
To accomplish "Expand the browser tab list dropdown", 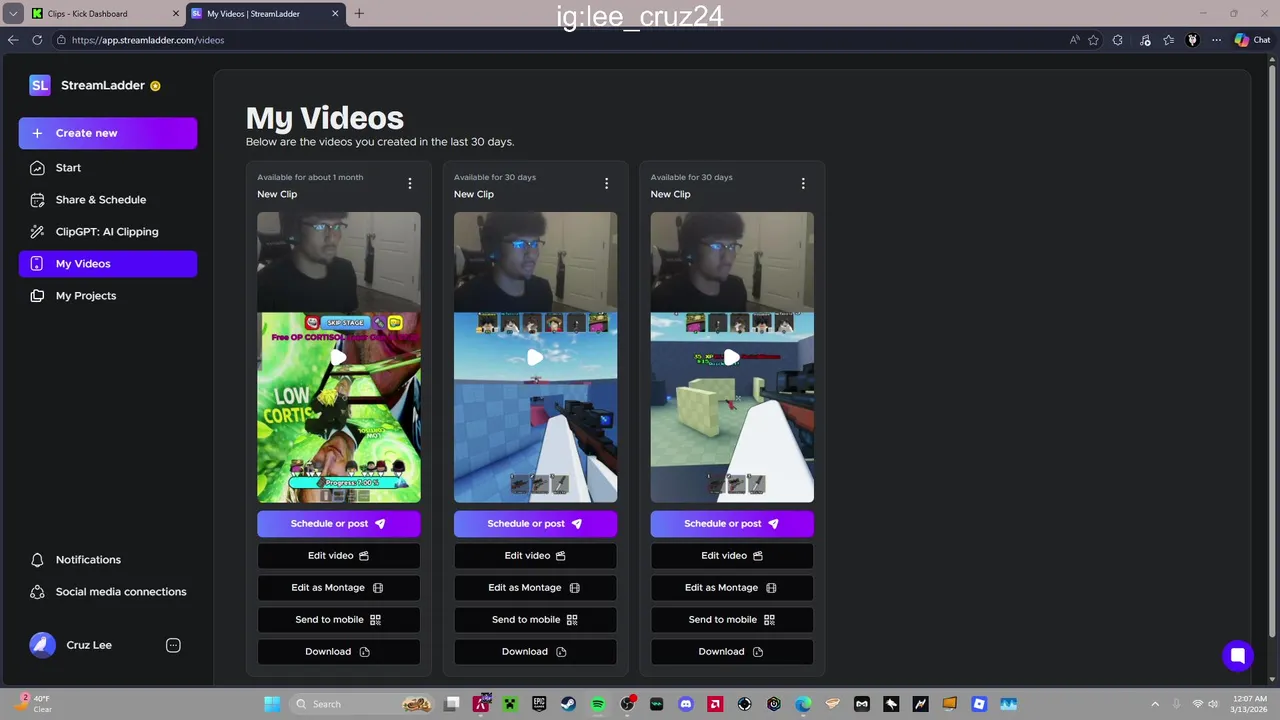I will (13, 14).
